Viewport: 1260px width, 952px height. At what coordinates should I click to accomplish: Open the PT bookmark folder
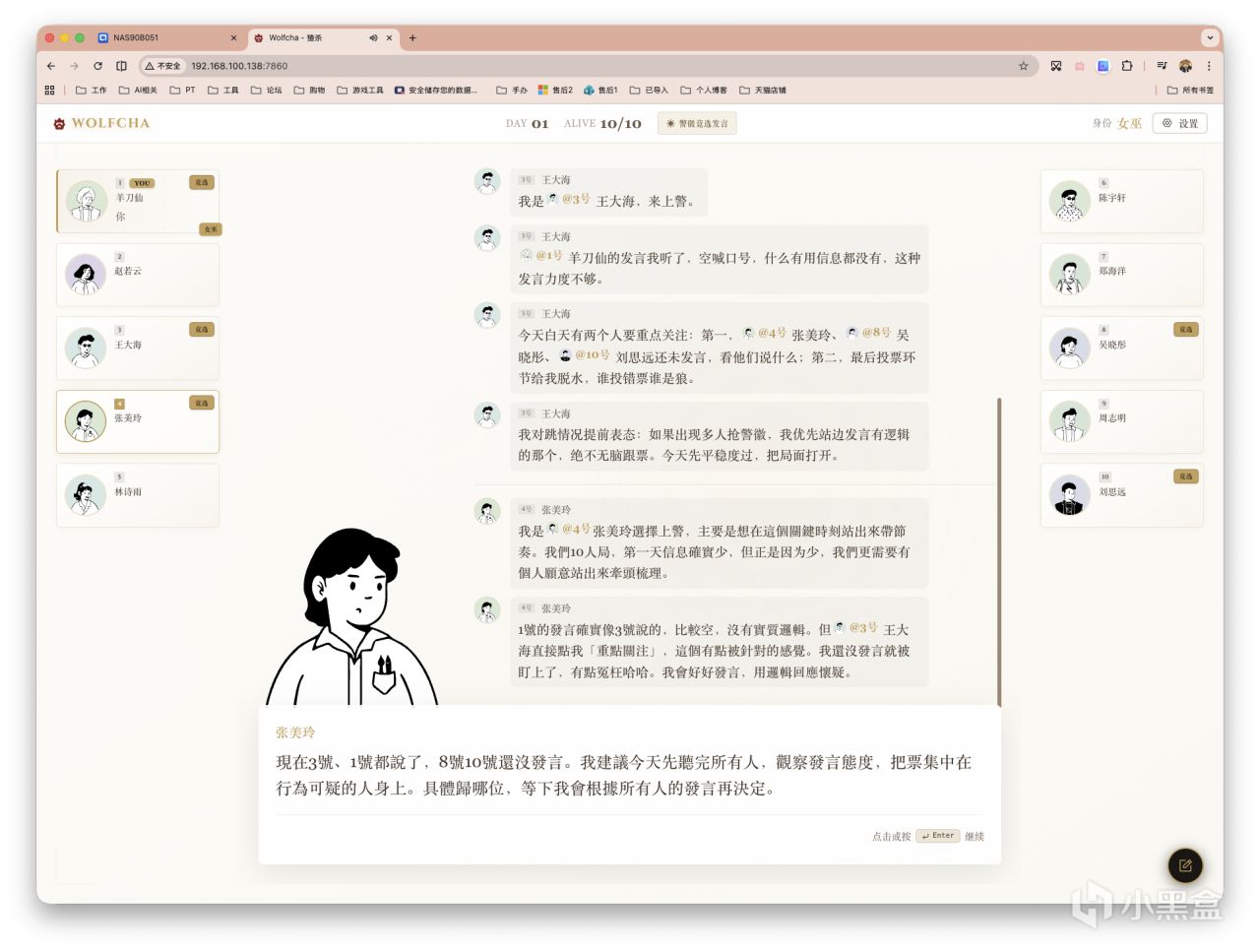(182, 91)
